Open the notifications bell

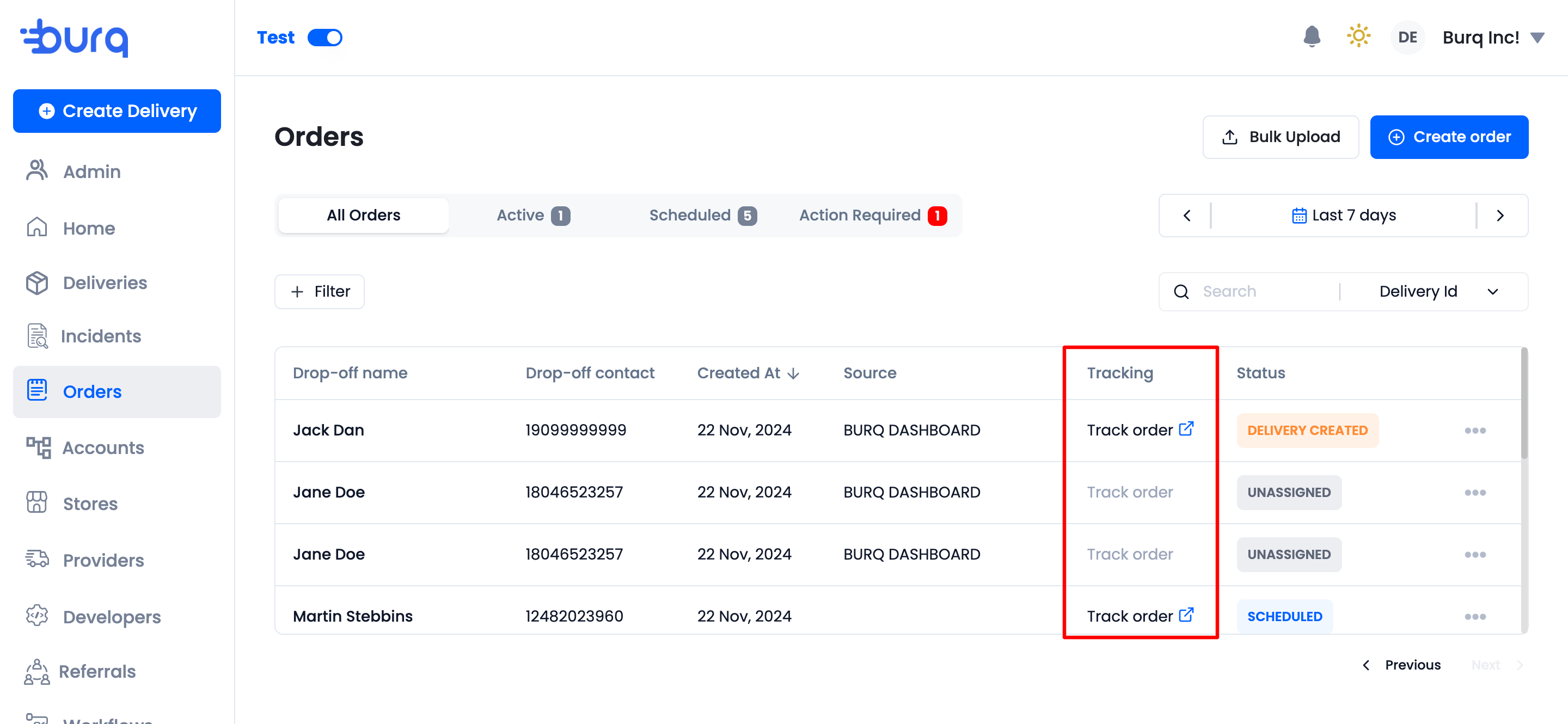tap(1312, 37)
